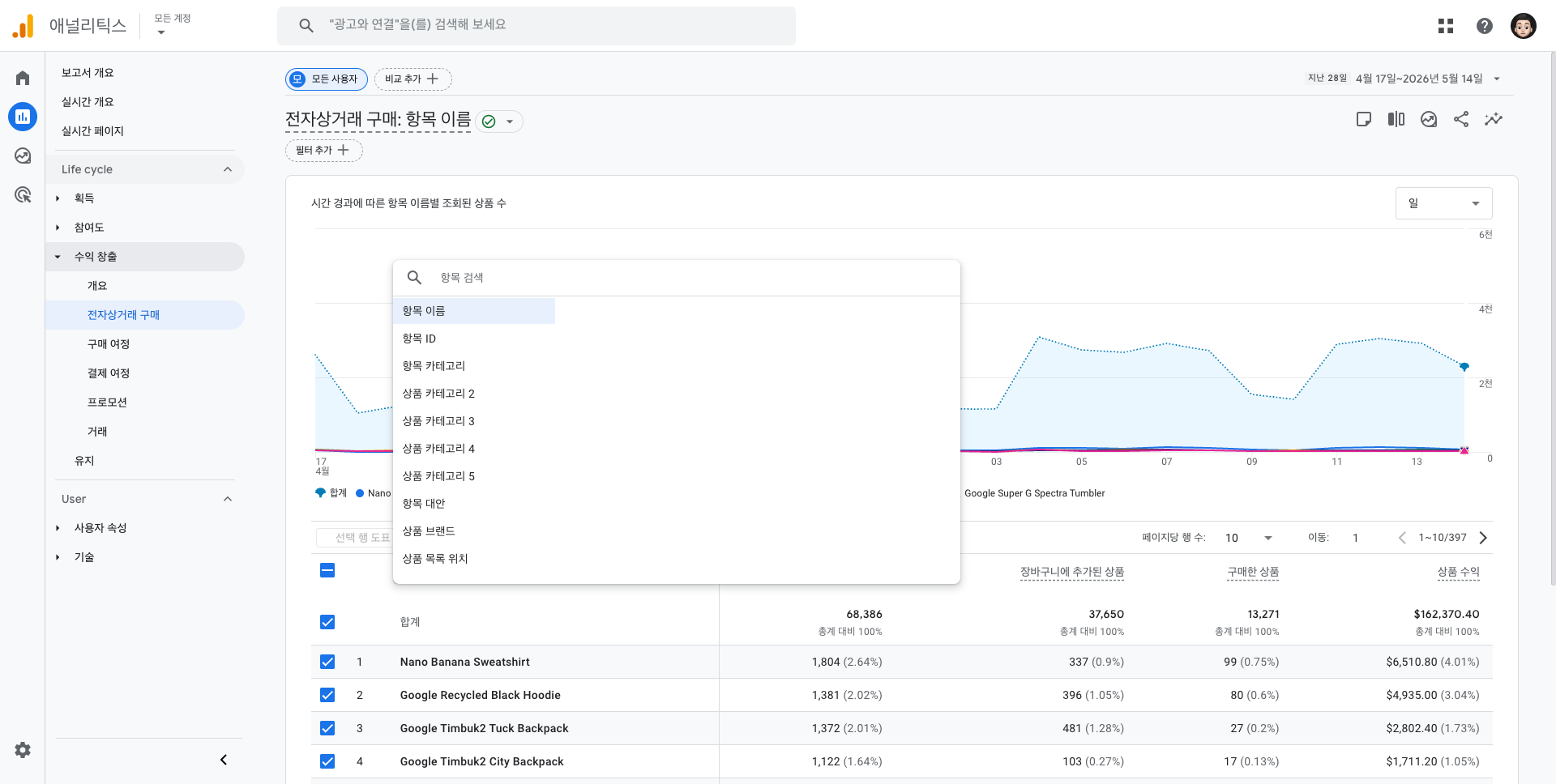Open 프로모션 report
This screenshot has height=784, width=1556.
[x=107, y=403]
